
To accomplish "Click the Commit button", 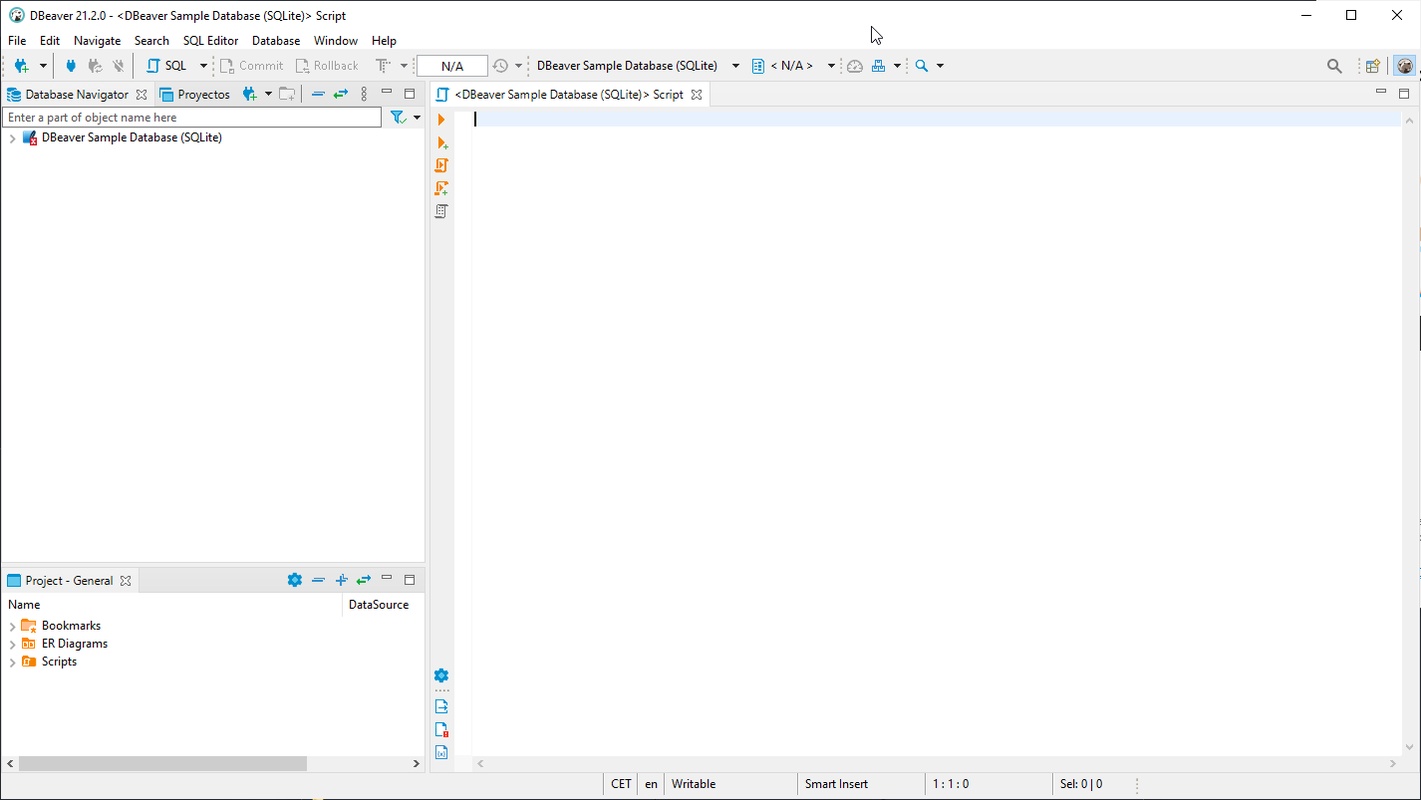I will (252, 66).
